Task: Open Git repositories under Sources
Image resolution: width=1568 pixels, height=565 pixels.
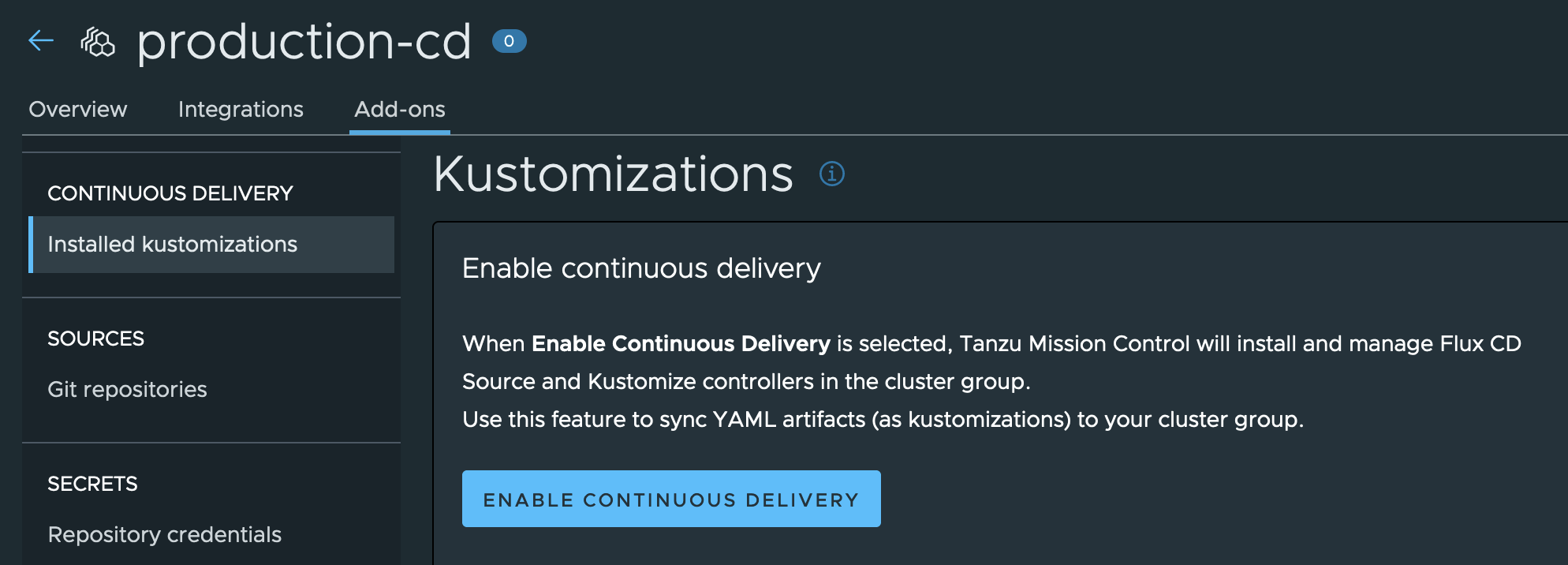Action: [x=128, y=389]
